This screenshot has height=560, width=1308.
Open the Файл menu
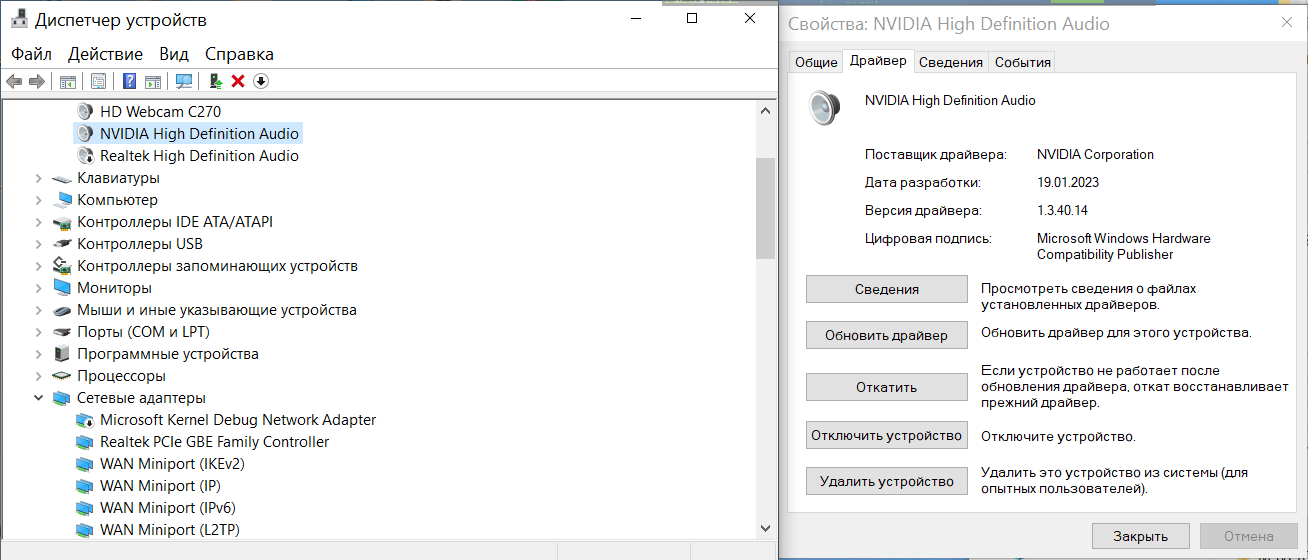pyautogui.click(x=32, y=54)
